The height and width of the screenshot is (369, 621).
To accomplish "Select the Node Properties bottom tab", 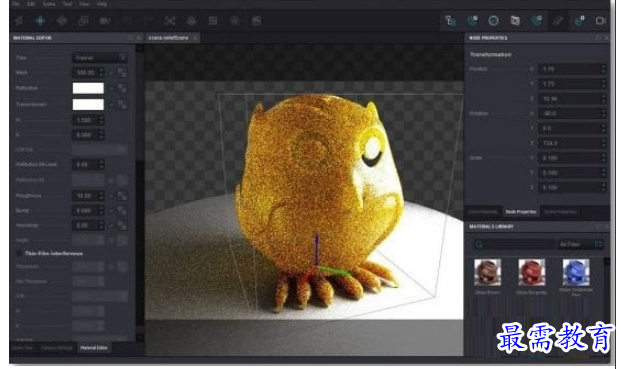I will pyautogui.click(x=521, y=212).
